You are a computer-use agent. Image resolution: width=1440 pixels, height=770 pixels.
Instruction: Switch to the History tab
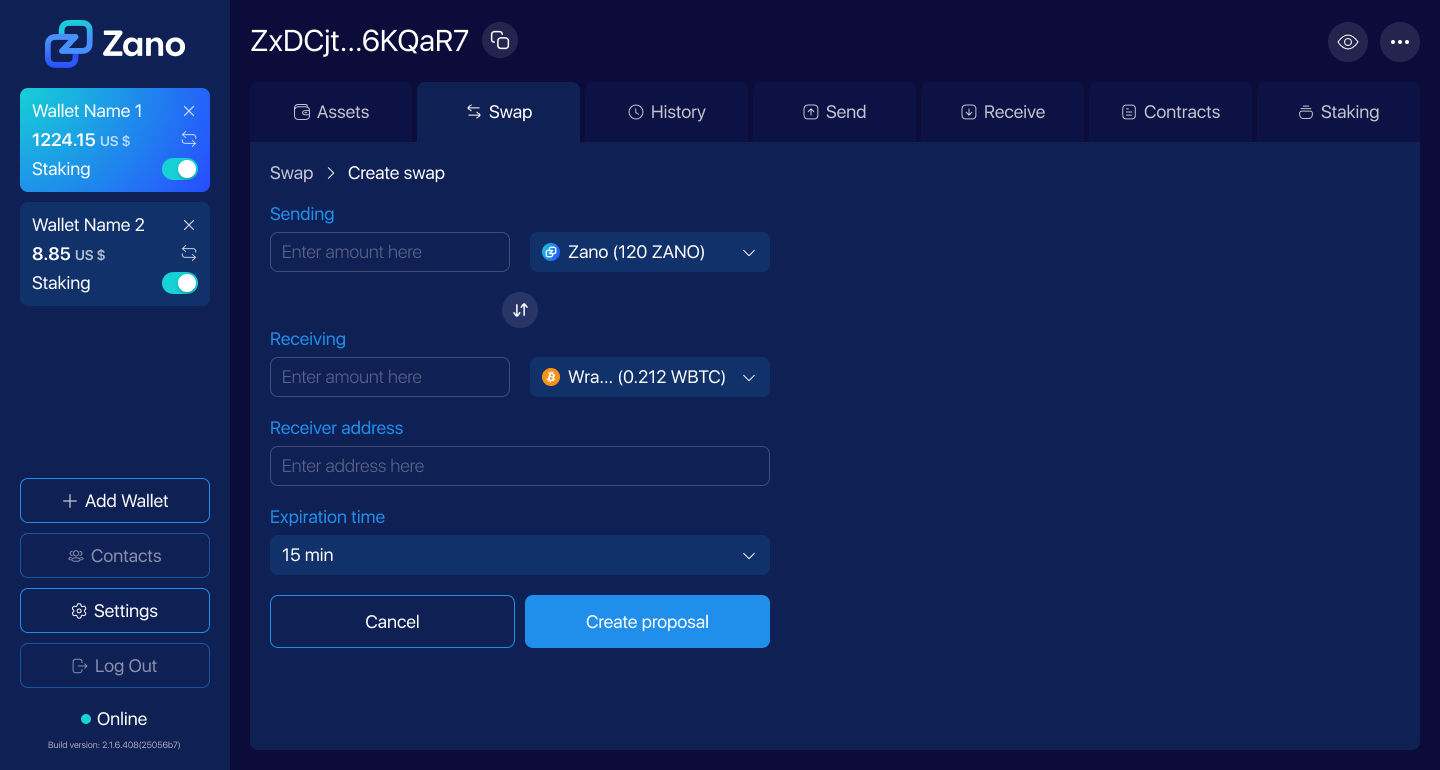click(x=666, y=112)
